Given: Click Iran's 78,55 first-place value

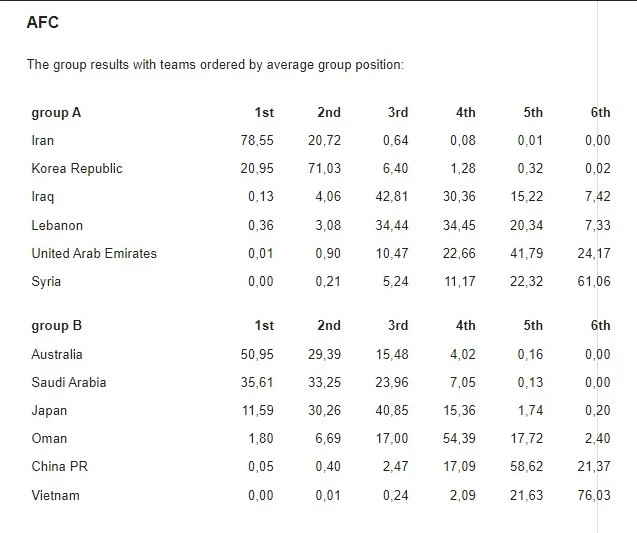Looking at the screenshot, I should click(257, 141).
